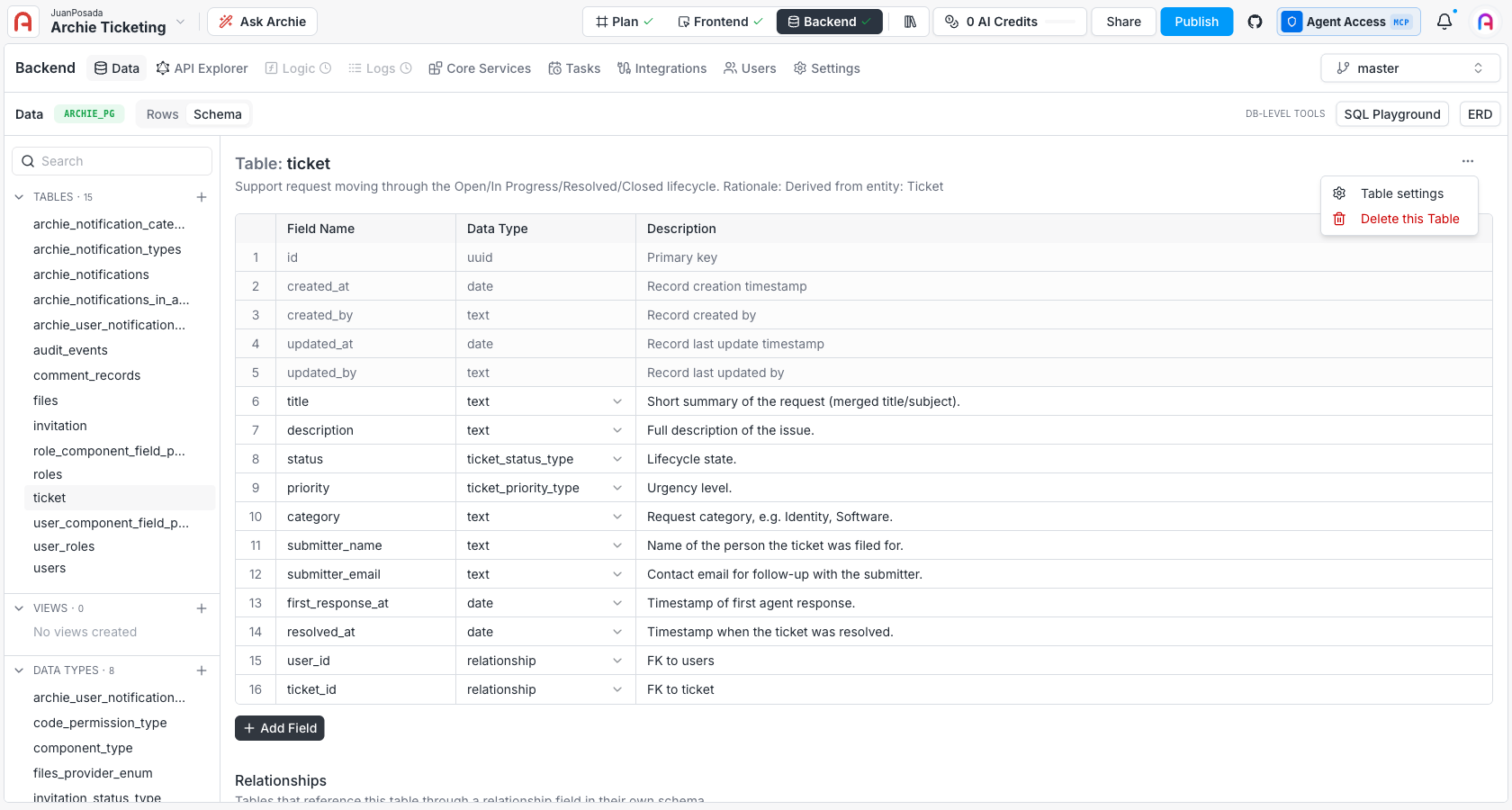
Task: Open the ERD view
Action: tap(1480, 114)
